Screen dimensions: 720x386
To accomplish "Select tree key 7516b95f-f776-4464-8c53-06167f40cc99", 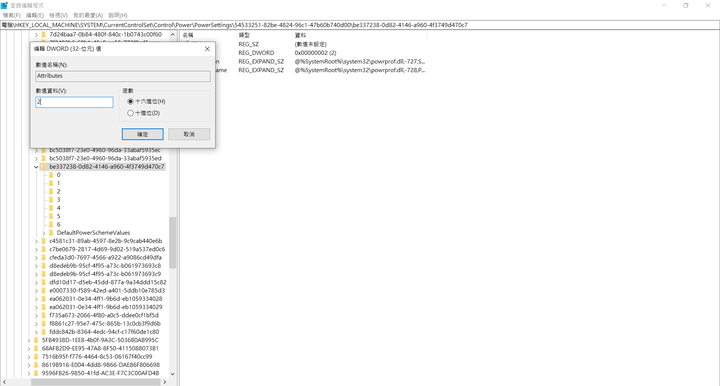I will tap(97, 357).
